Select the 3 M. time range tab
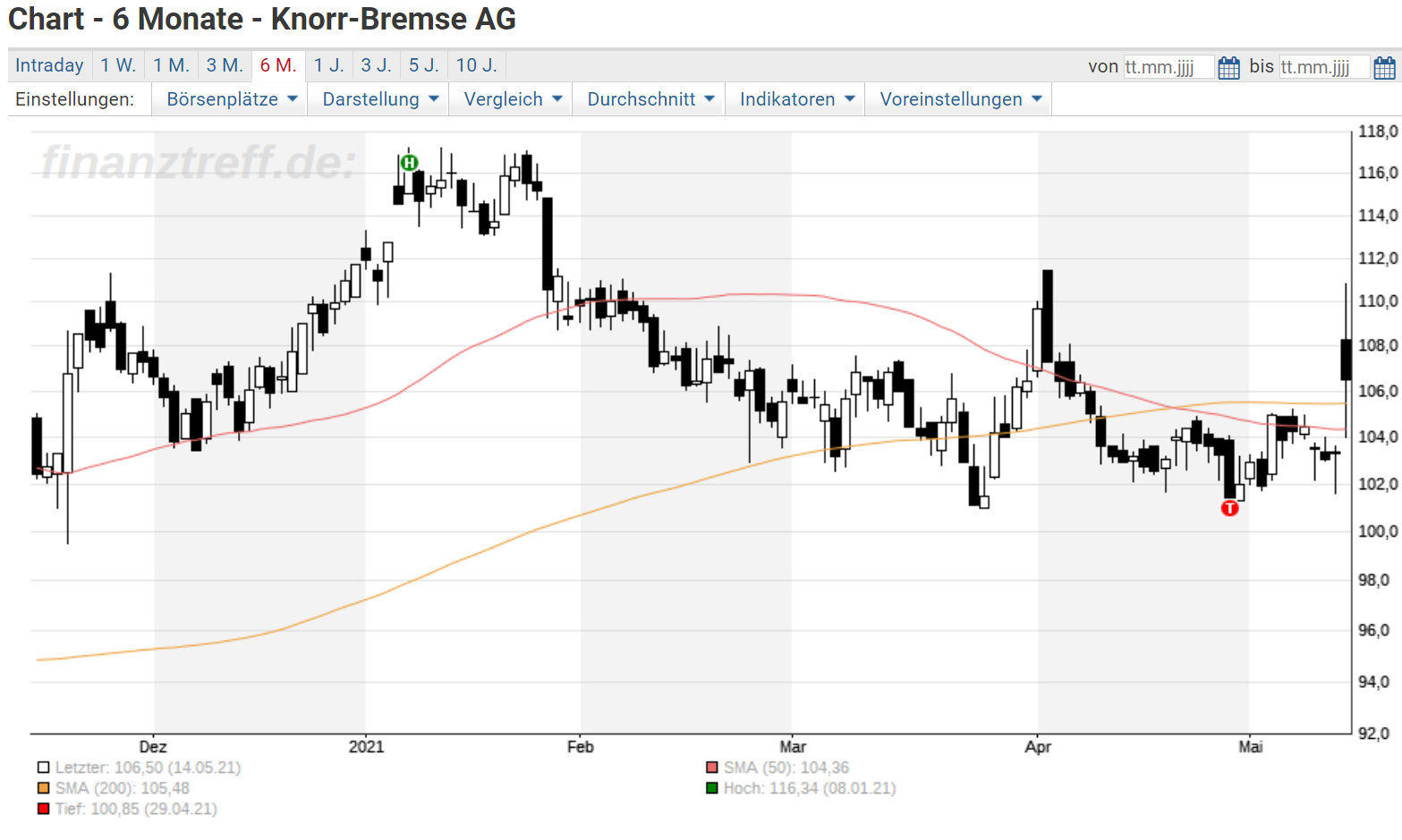 click(x=225, y=65)
